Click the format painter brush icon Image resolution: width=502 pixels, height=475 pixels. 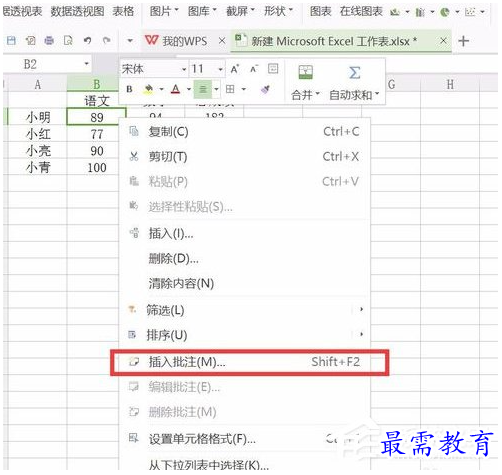tap(265, 89)
